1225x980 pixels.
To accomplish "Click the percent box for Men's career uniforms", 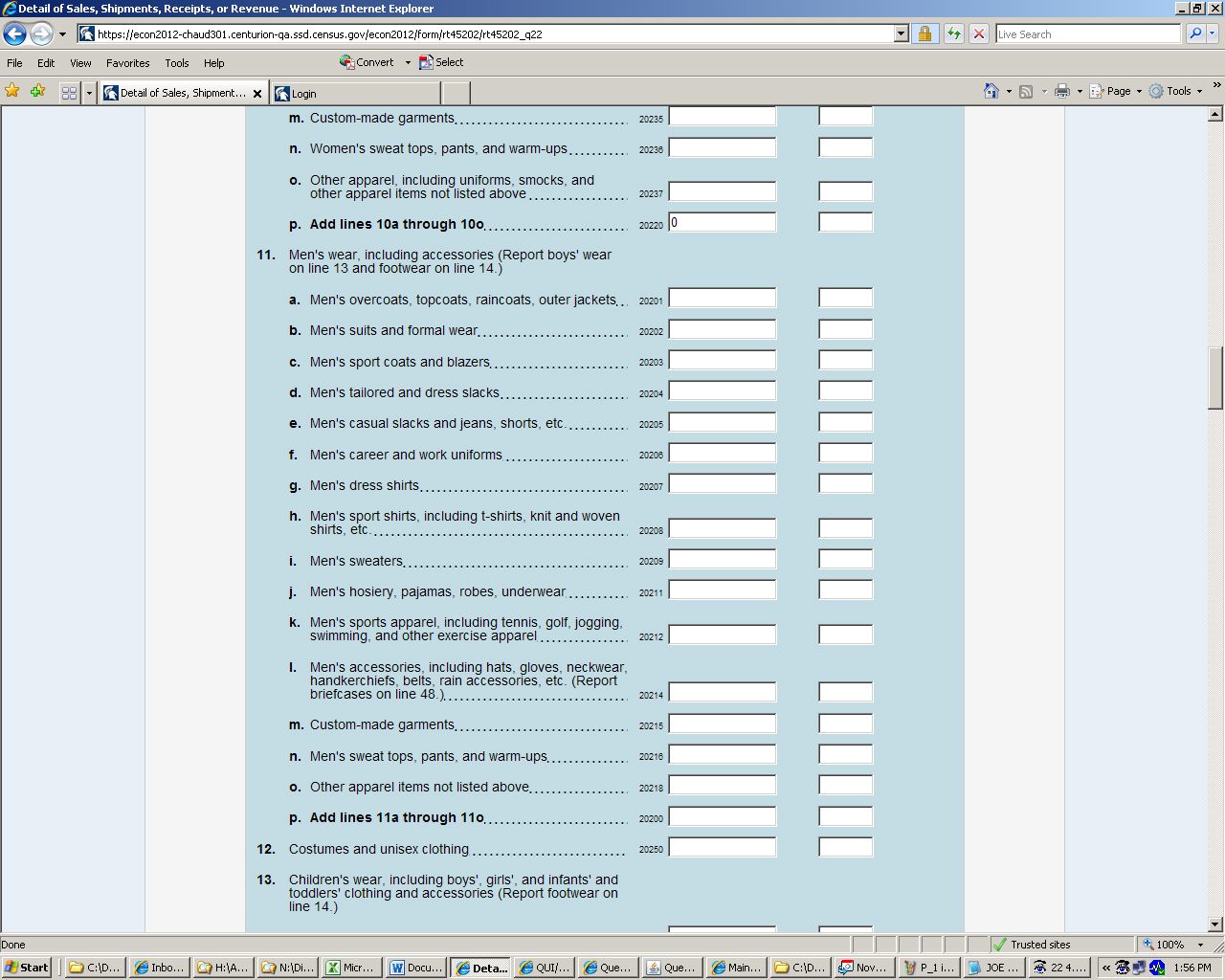I will [x=846, y=453].
